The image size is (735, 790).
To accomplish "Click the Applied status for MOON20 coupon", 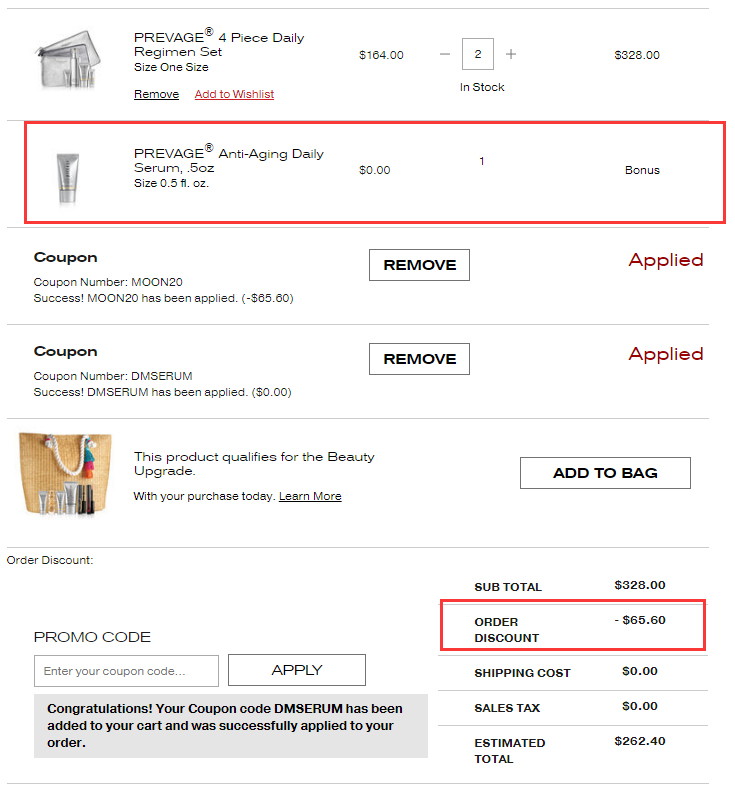I will [x=665, y=260].
